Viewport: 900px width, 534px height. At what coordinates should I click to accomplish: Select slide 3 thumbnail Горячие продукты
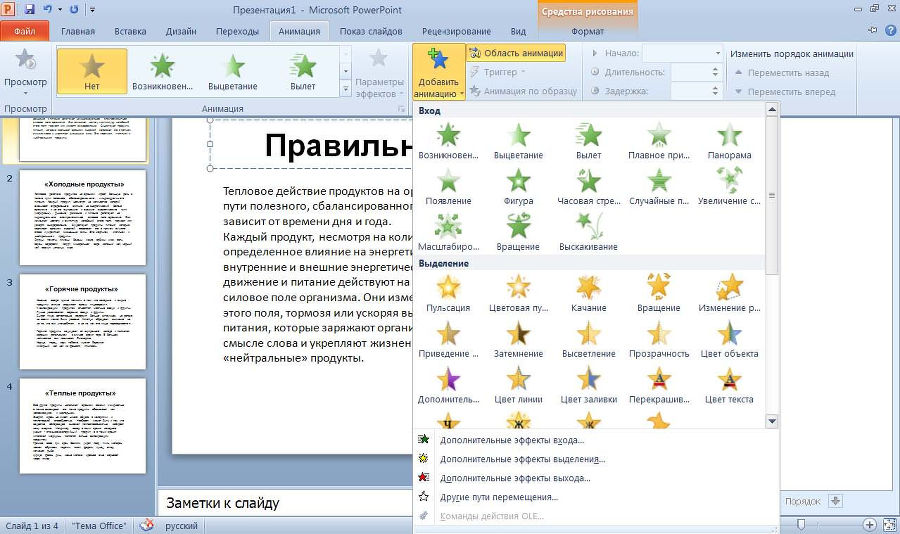click(83, 322)
